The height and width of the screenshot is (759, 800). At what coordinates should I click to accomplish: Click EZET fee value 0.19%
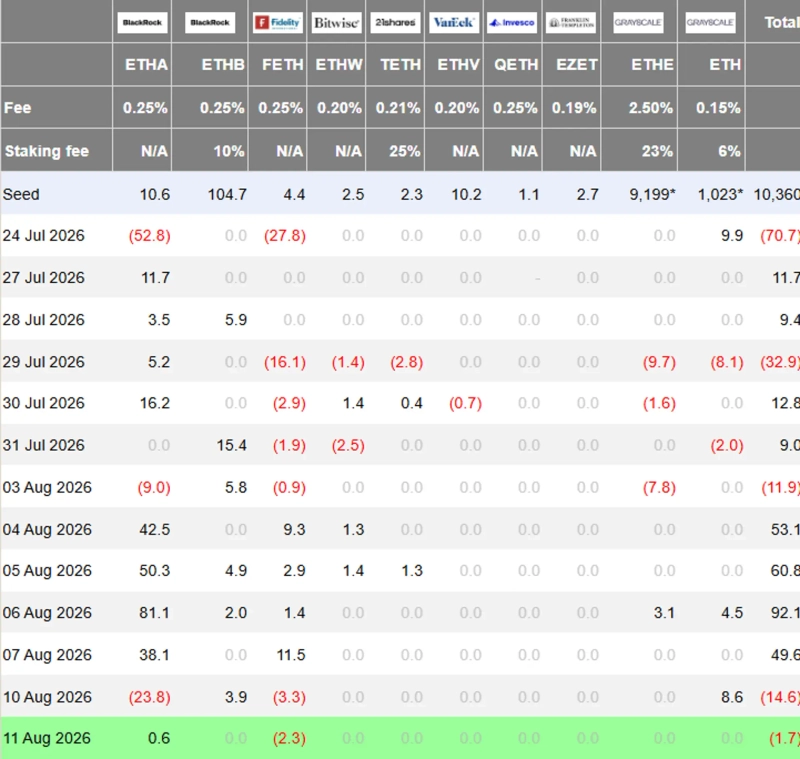(x=574, y=108)
